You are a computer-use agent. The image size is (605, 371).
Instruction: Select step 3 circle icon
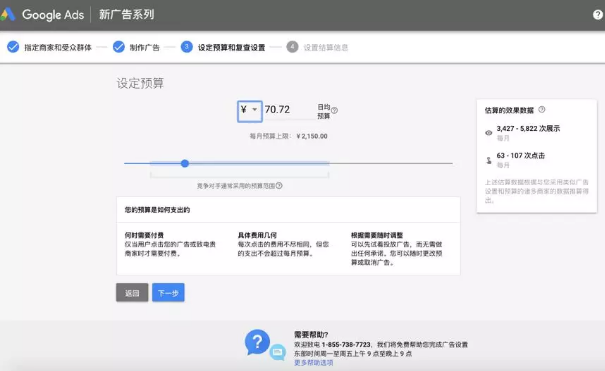[x=187, y=47]
